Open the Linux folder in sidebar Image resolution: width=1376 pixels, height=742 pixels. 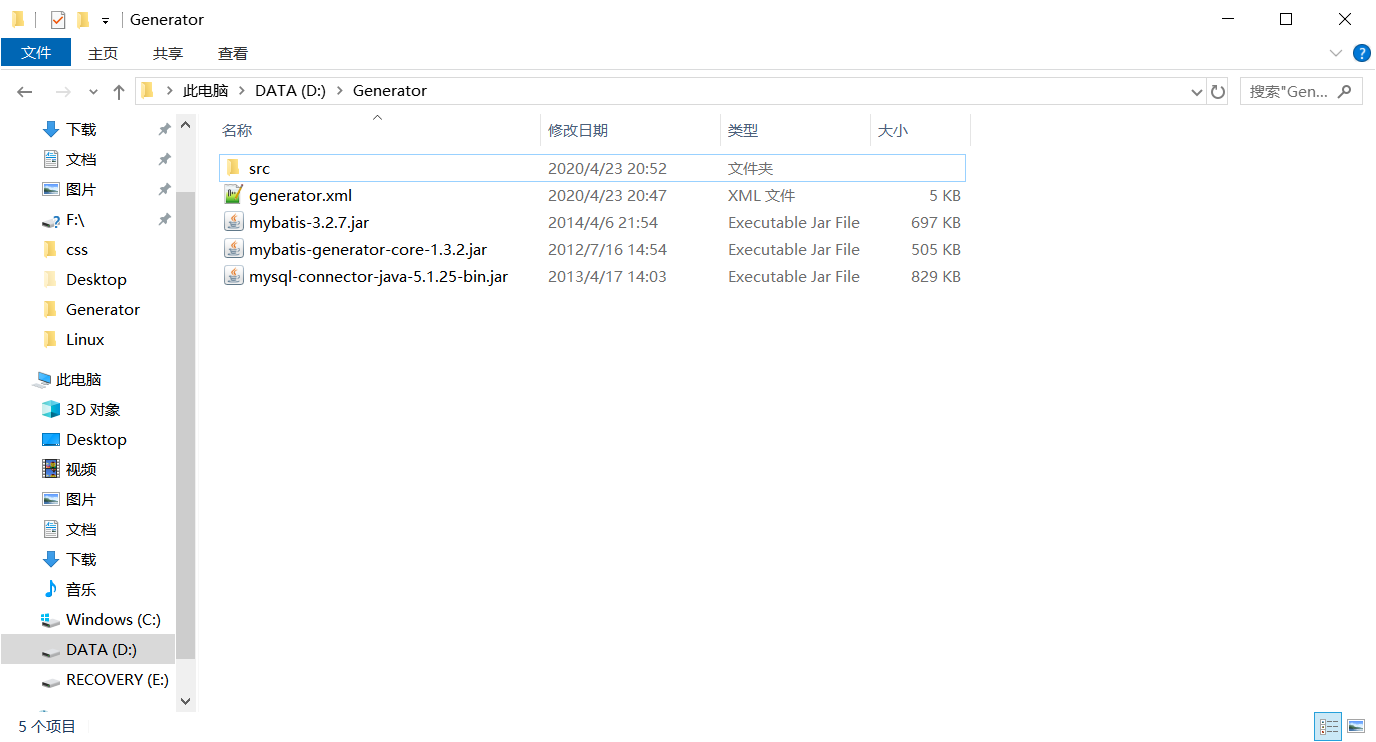85,339
